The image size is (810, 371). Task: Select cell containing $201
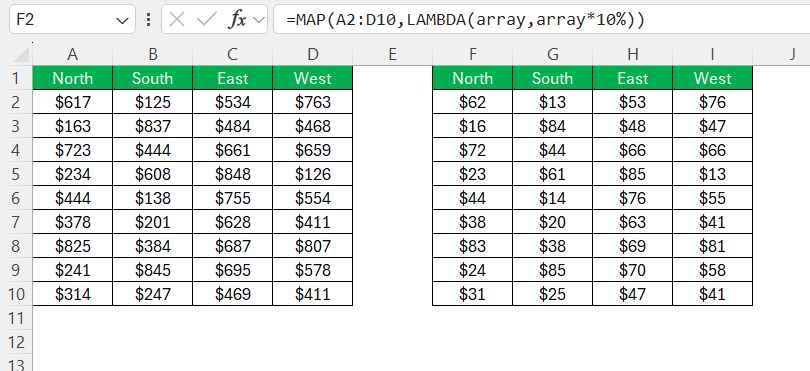(152, 222)
